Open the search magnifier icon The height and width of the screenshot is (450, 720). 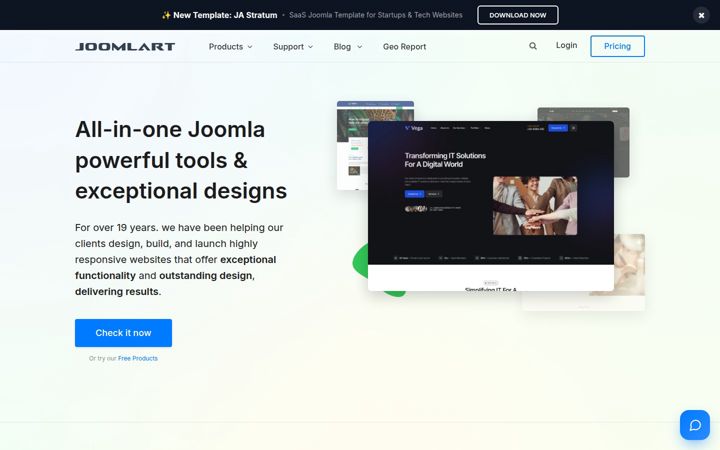point(533,46)
